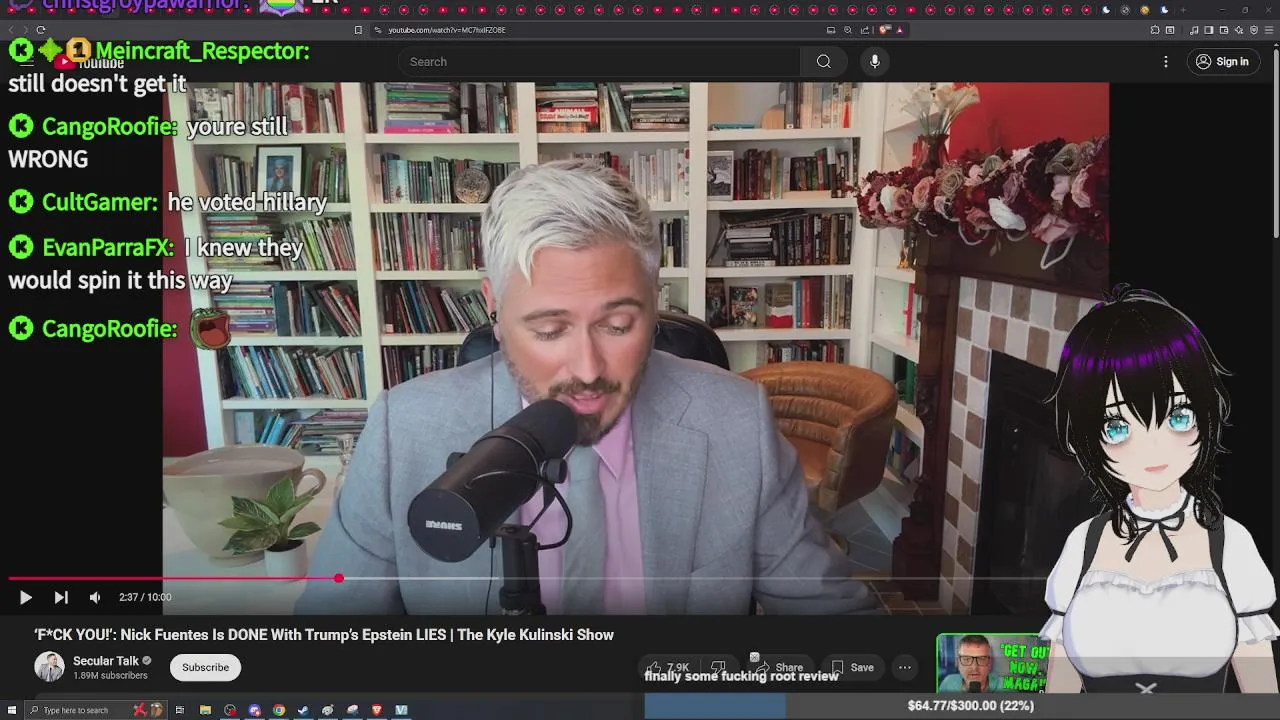Viewport: 1280px width, 720px height.
Task: Seek using the red progress bar scrubber
Action: (339, 578)
